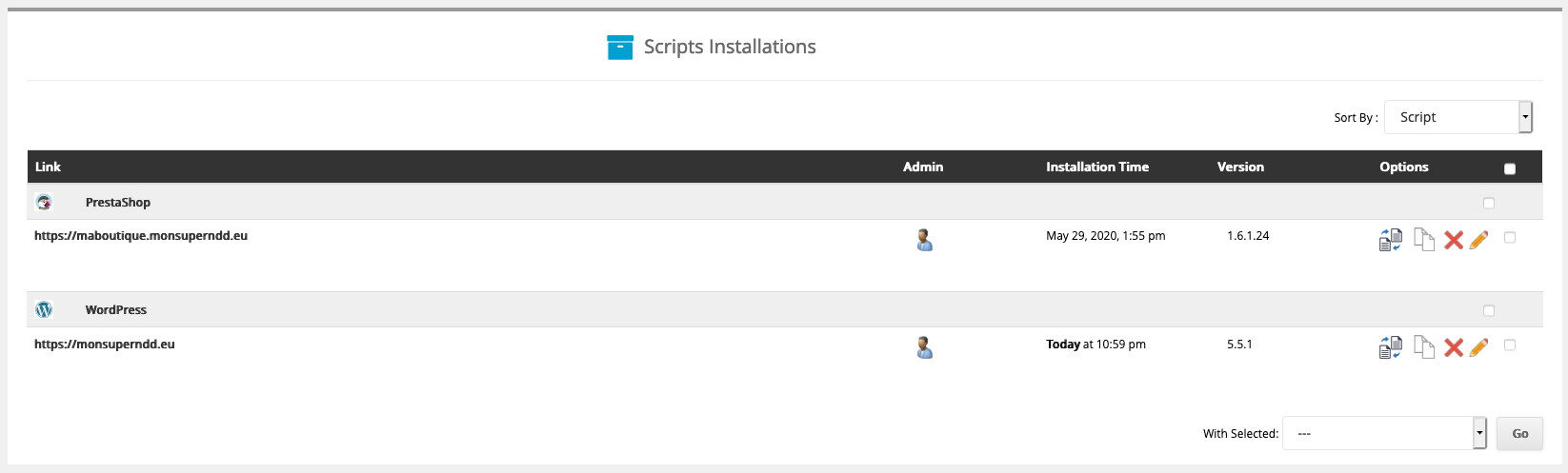
Task: Toggle the select-all checkbox in header
Action: 1510,169
